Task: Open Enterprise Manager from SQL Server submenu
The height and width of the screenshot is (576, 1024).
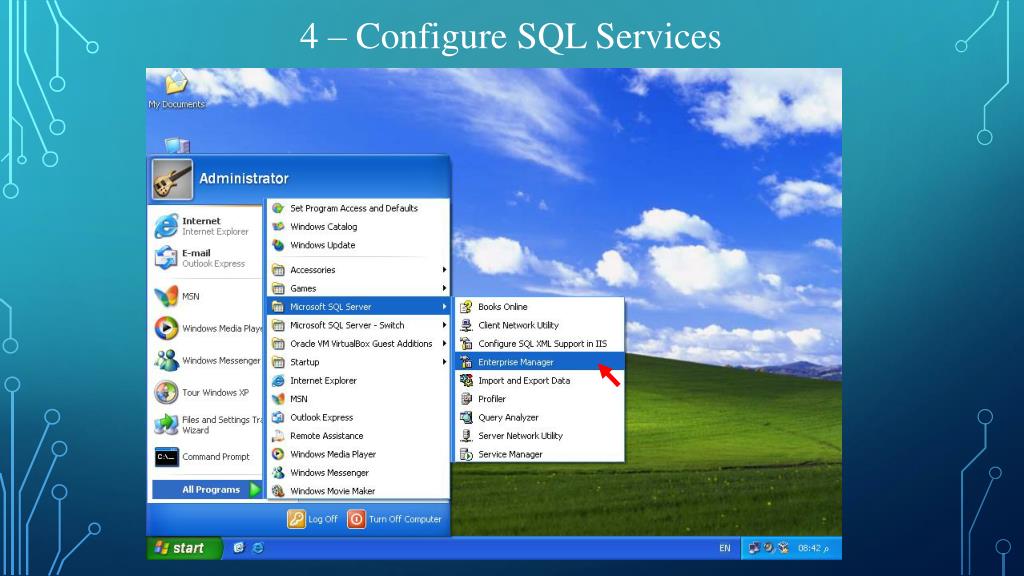Action: 539,362
